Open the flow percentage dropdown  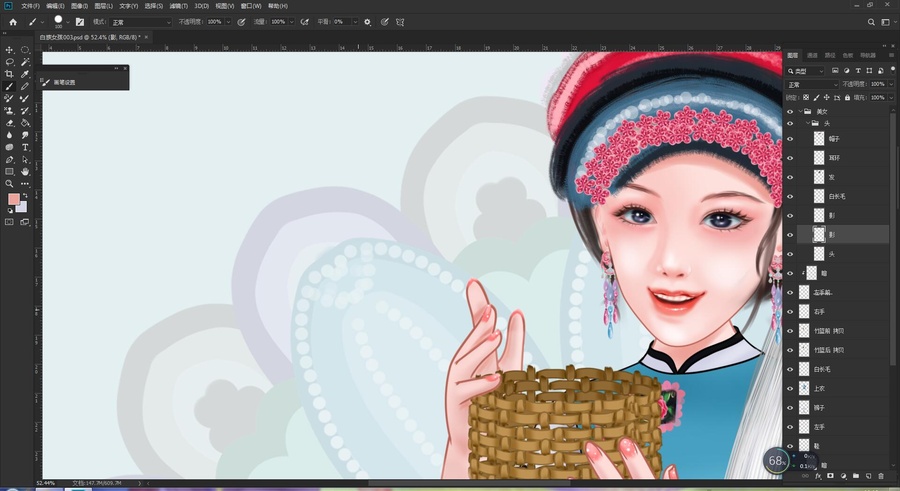click(292, 22)
